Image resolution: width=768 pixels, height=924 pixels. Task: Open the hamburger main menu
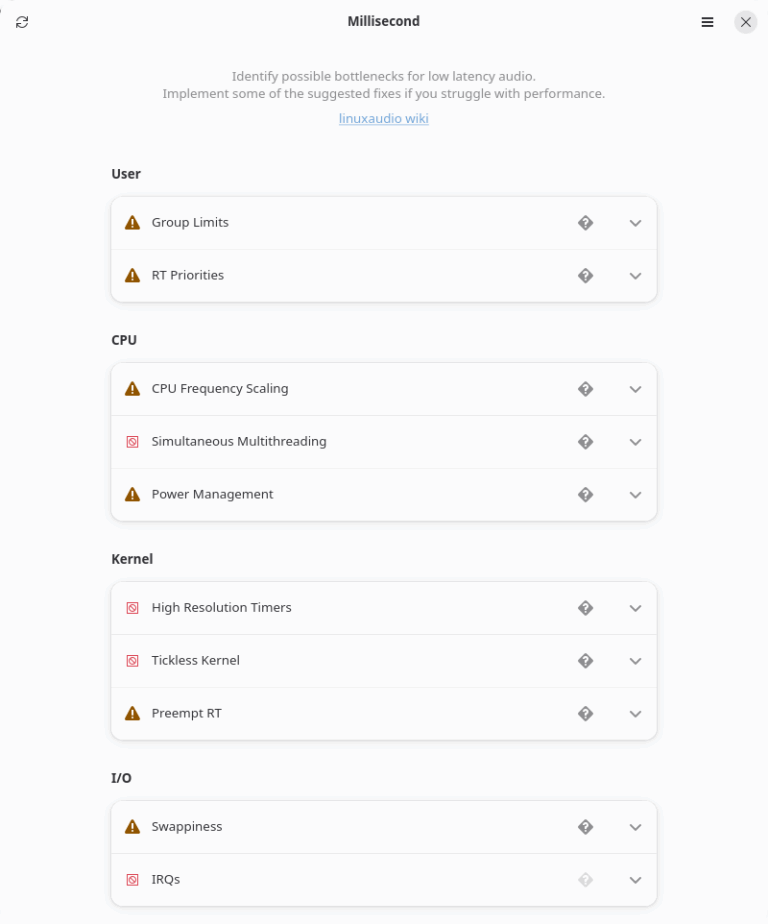coord(707,22)
